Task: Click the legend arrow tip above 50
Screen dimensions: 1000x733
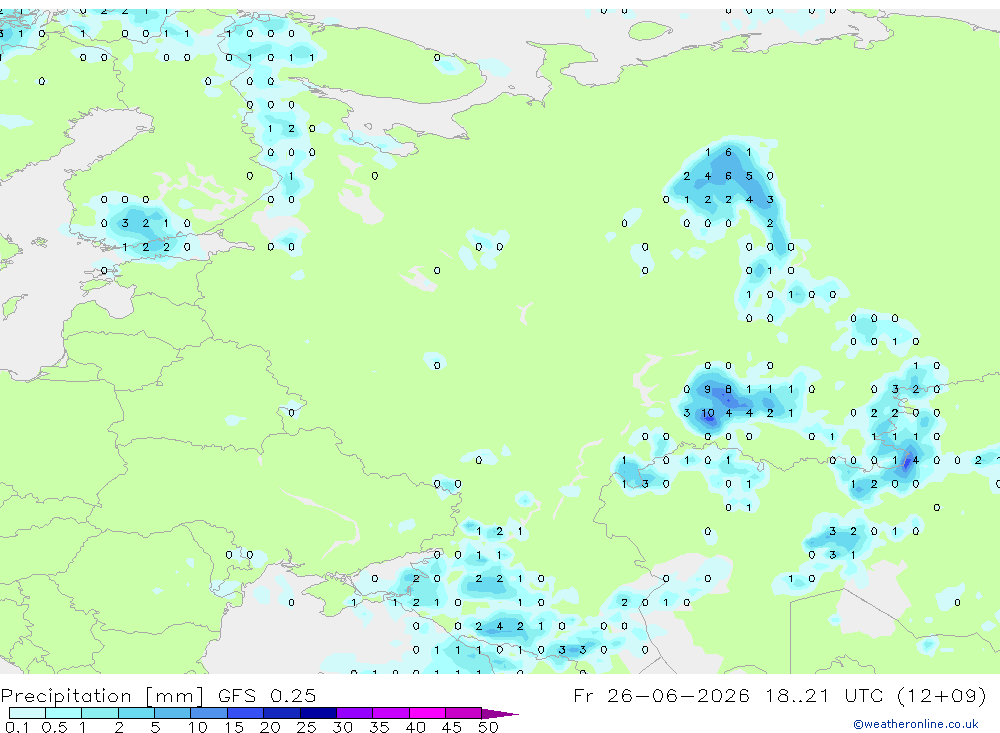Action: [500, 713]
